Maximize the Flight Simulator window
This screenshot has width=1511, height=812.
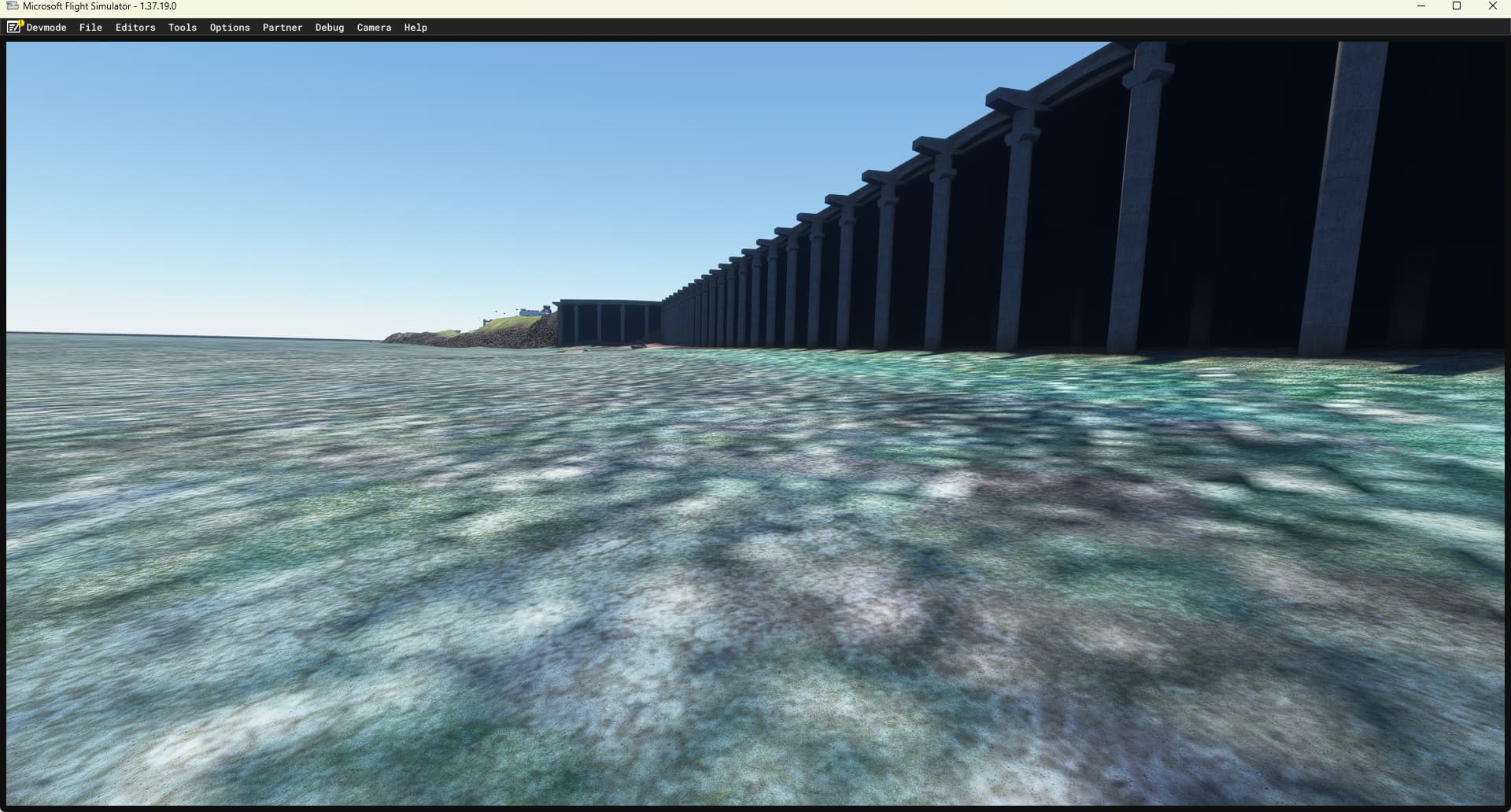coord(1457,6)
